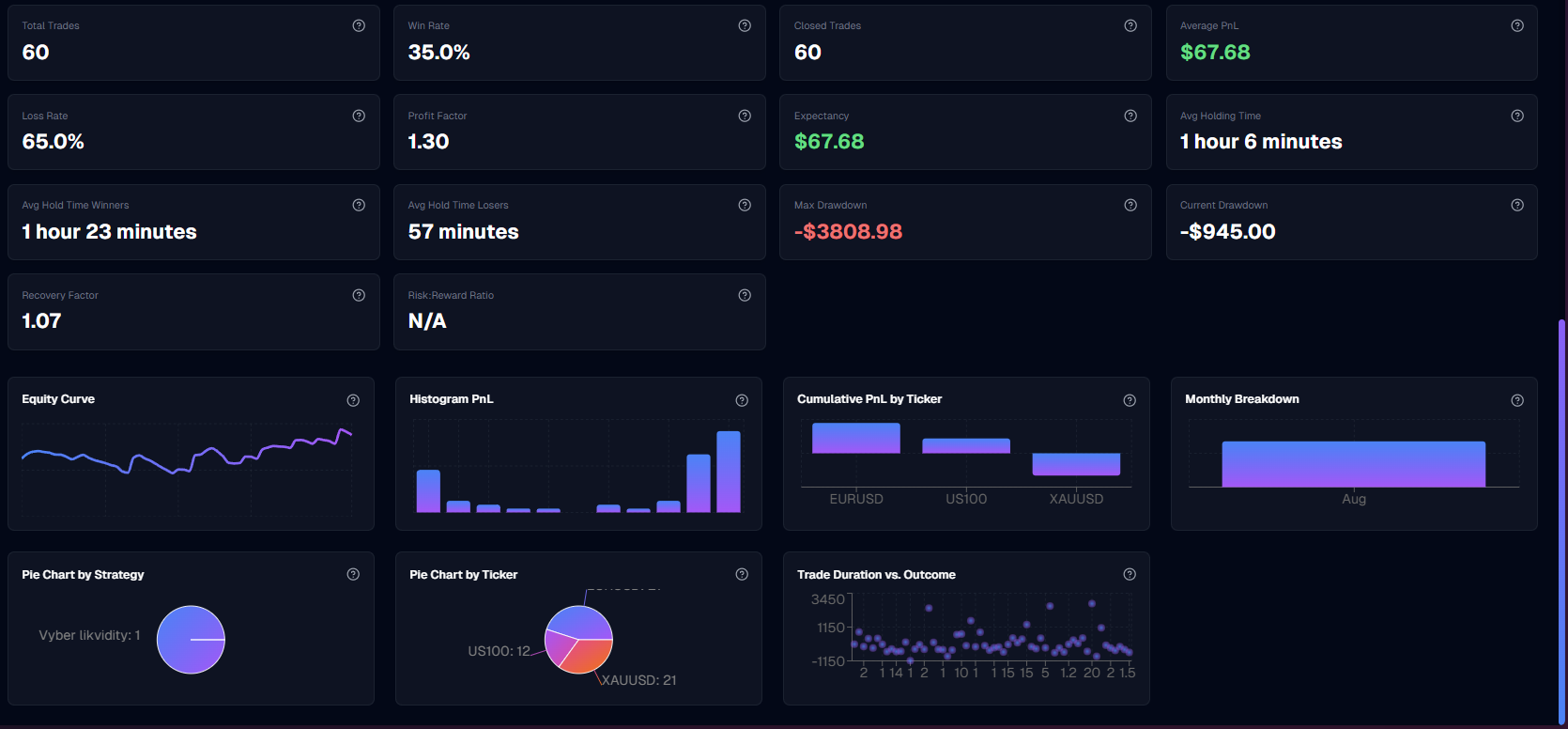Viewport: 1568px width, 729px height.
Task: Open the Recovery Factor question mark icon
Action: [359, 296]
